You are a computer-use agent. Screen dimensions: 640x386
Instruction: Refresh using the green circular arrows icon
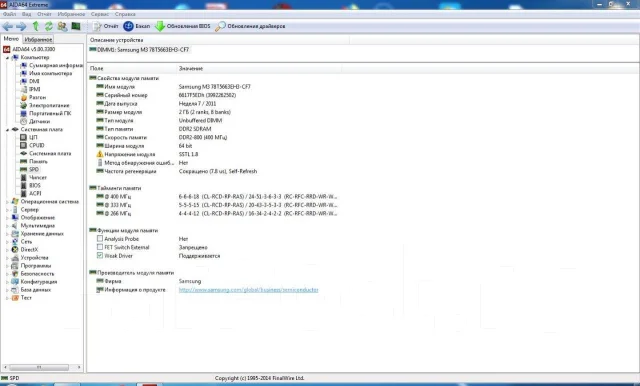tap(49, 26)
